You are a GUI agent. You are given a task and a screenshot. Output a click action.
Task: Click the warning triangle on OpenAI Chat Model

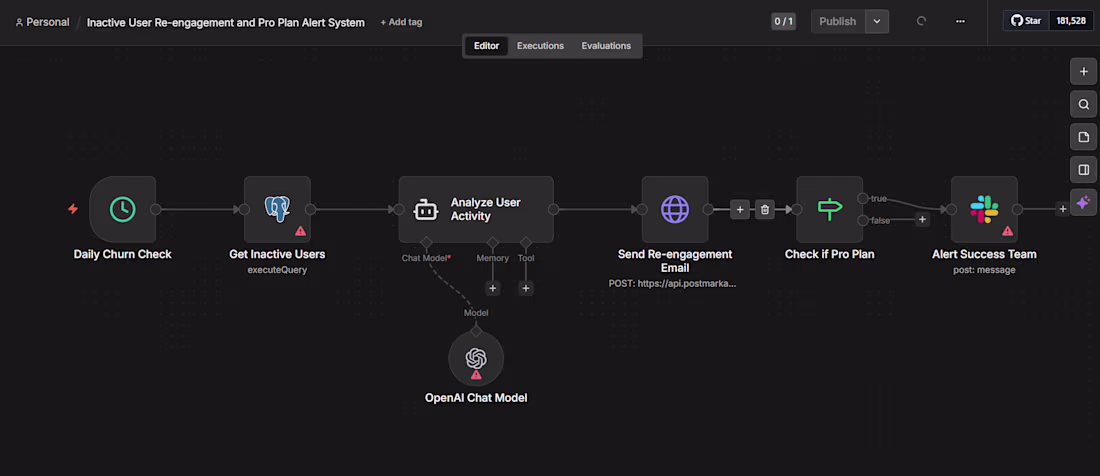(x=476, y=374)
